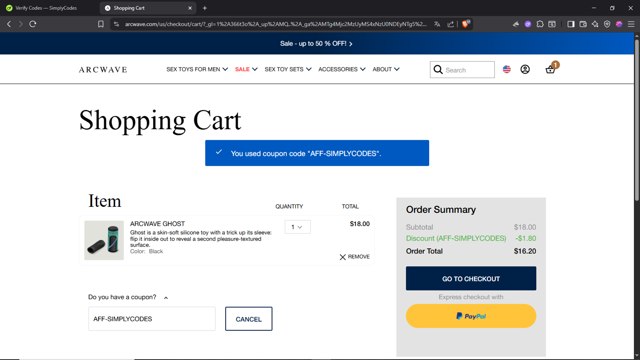
Task: Open the translate page icon in the address bar
Action: coord(437,24)
